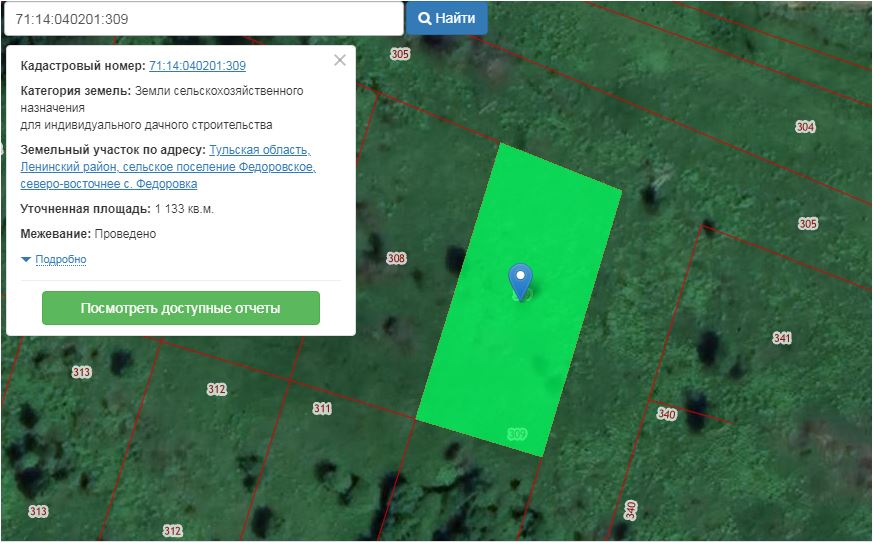Screen dimensions: 873x543
Task: Close the parcel info popup
Action: pyautogui.click(x=340, y=60)
